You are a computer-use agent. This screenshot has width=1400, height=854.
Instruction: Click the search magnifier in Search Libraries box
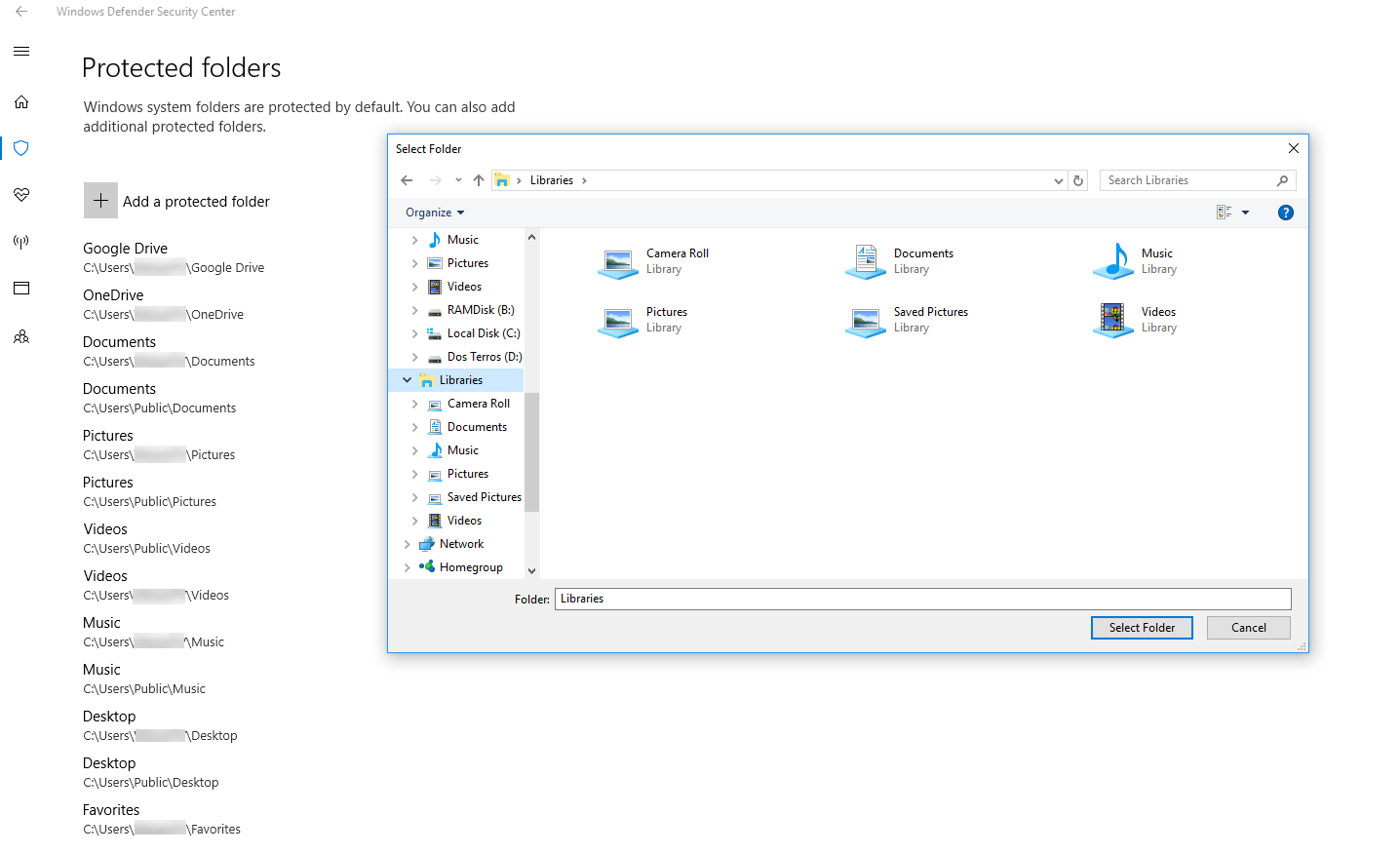1282,180
